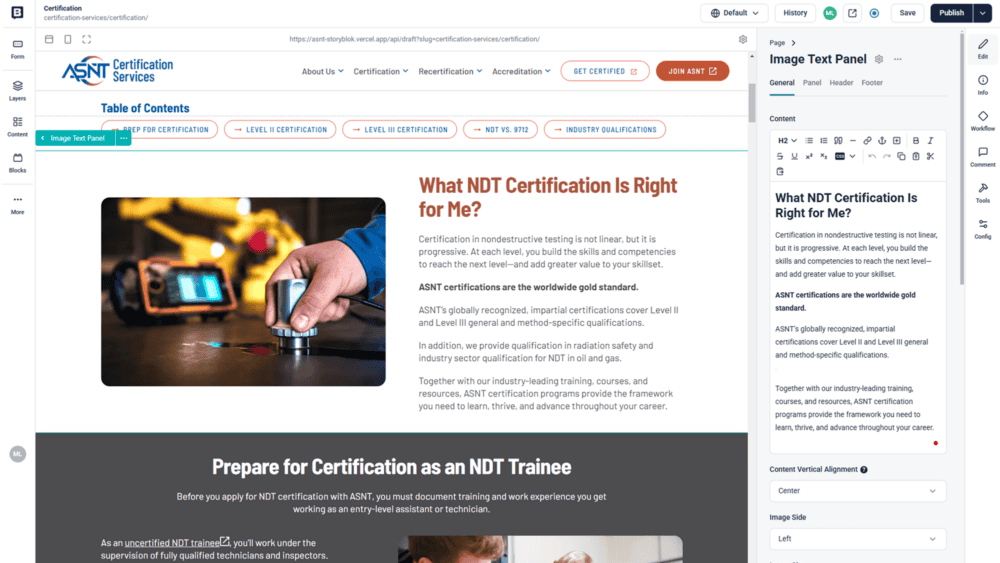Toggle underline formatting in the editor

click(x=795, y=156)
